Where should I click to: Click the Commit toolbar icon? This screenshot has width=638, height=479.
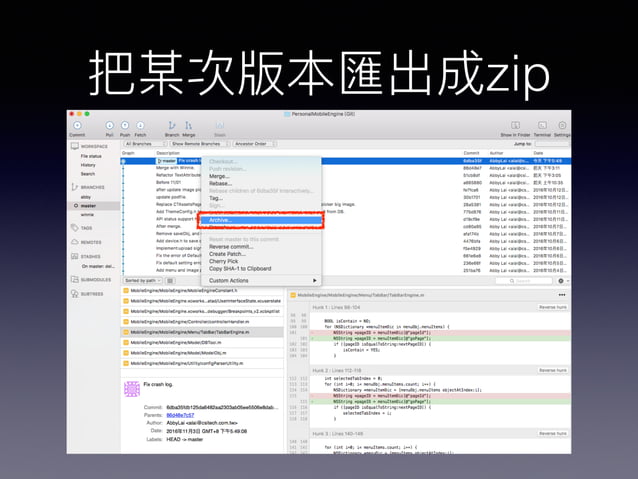tap(77, 125)
